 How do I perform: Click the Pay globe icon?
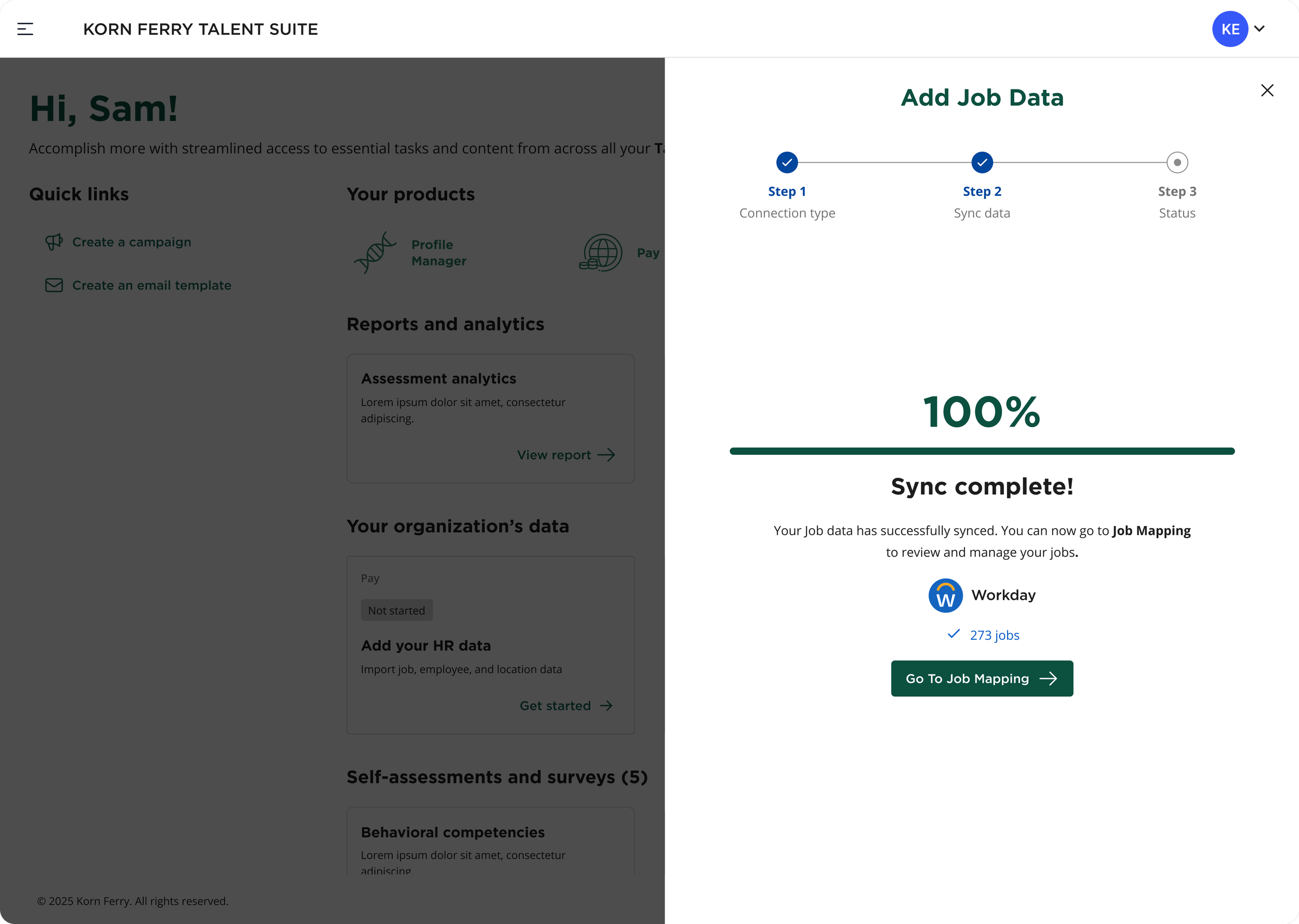601,253
